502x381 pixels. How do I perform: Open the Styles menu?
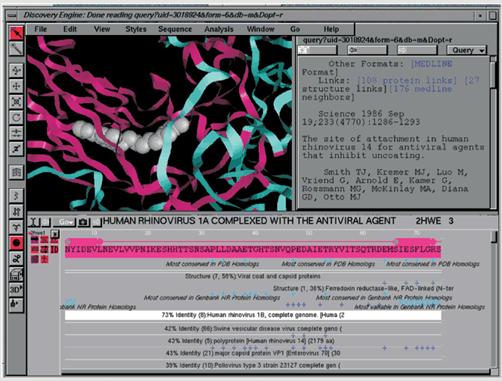click(136, 29)
